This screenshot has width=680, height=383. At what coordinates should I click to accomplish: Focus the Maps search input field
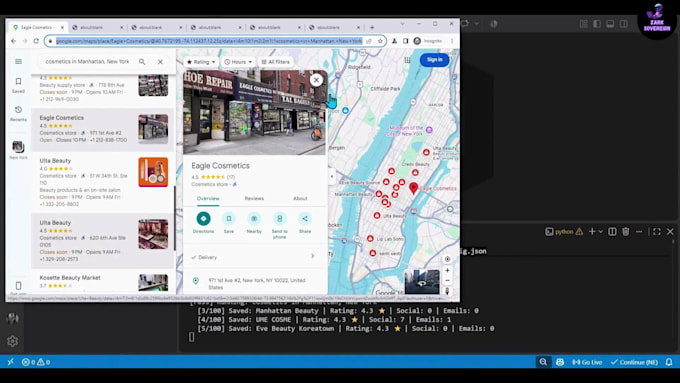(x=88, y=62)
